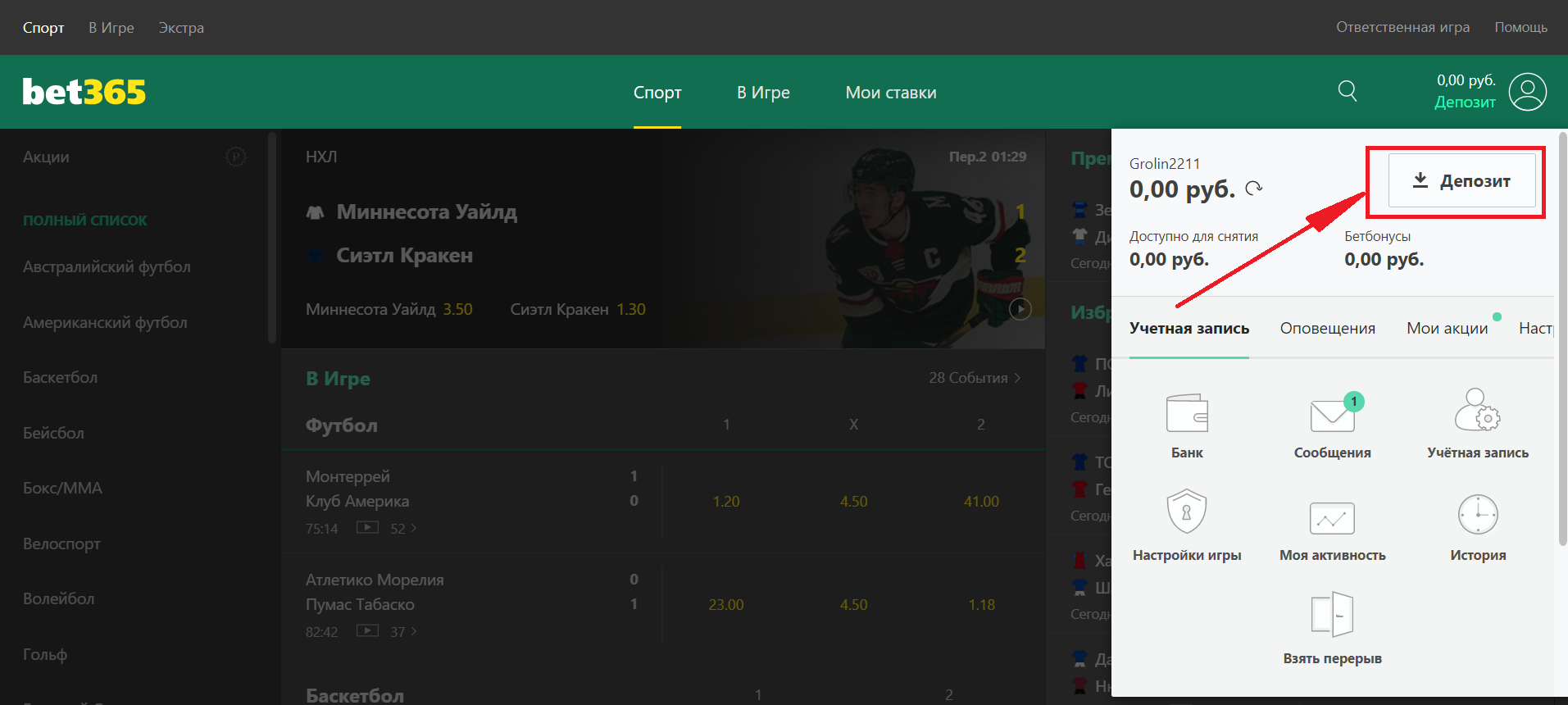This screenshot has height=705, width=1568.
Task: Select the Учетная запись tab
Action: tap(1189, 328)
